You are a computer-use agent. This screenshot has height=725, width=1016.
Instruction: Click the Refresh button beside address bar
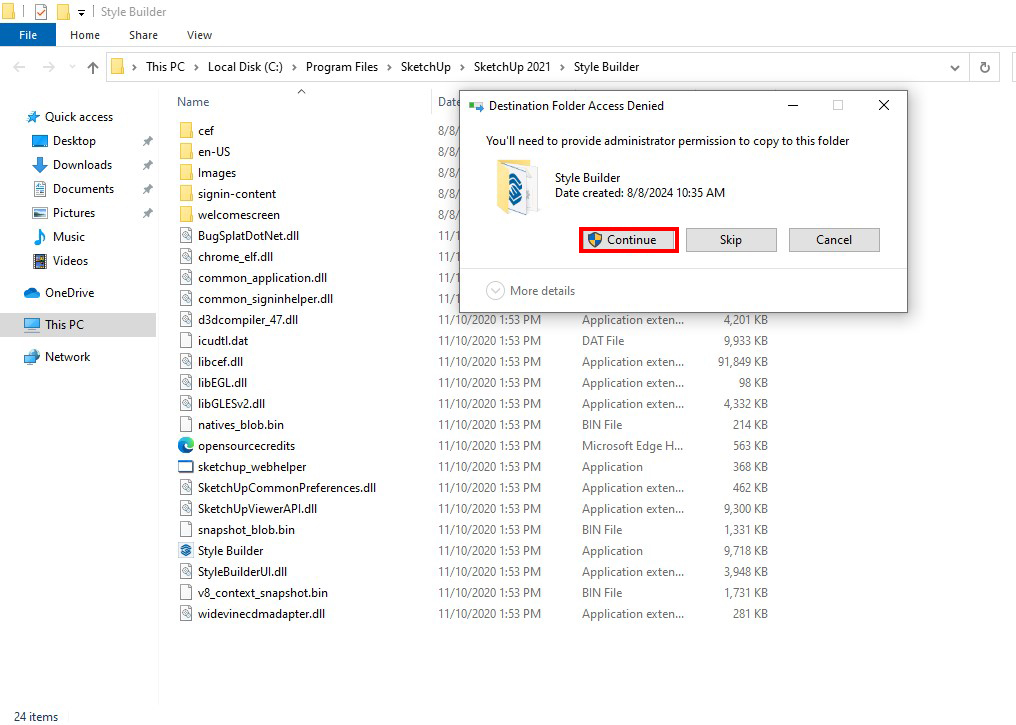[985, 67]
